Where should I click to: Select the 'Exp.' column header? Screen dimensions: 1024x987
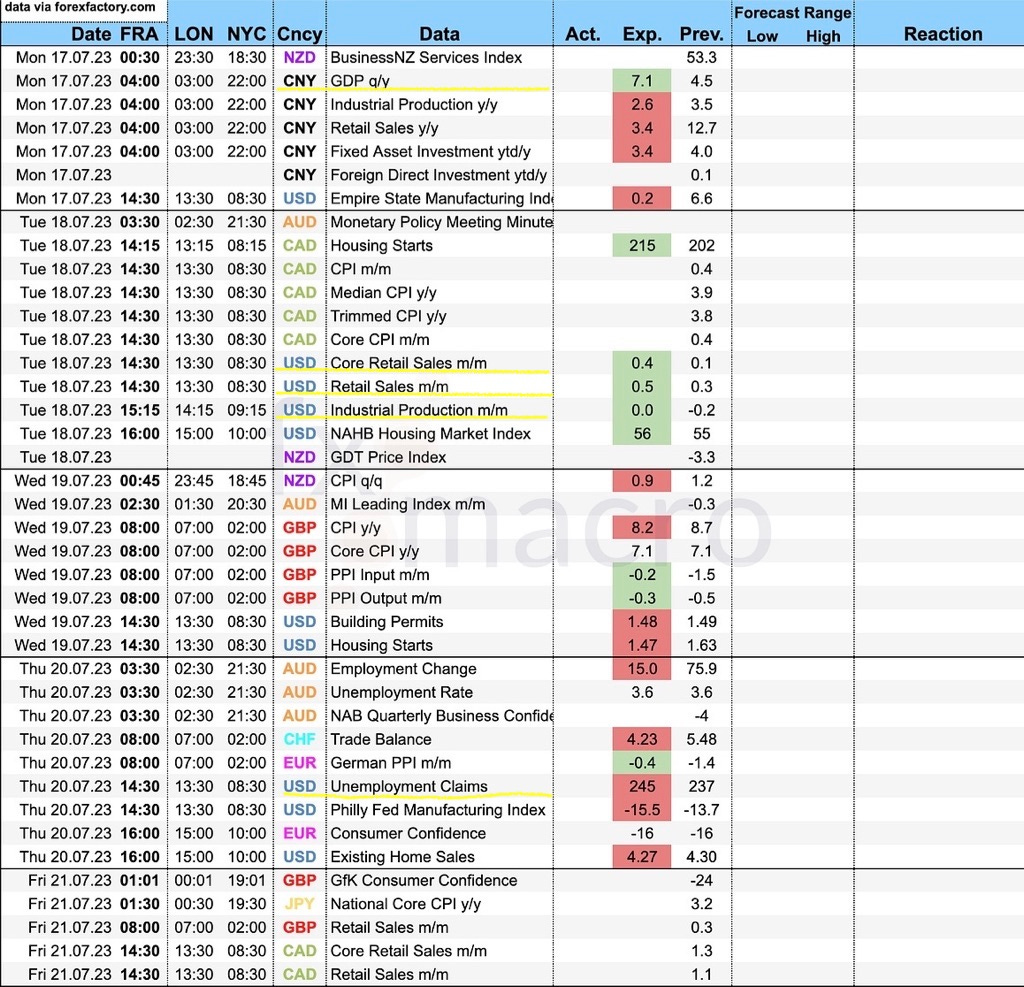[x=642, y=34]
